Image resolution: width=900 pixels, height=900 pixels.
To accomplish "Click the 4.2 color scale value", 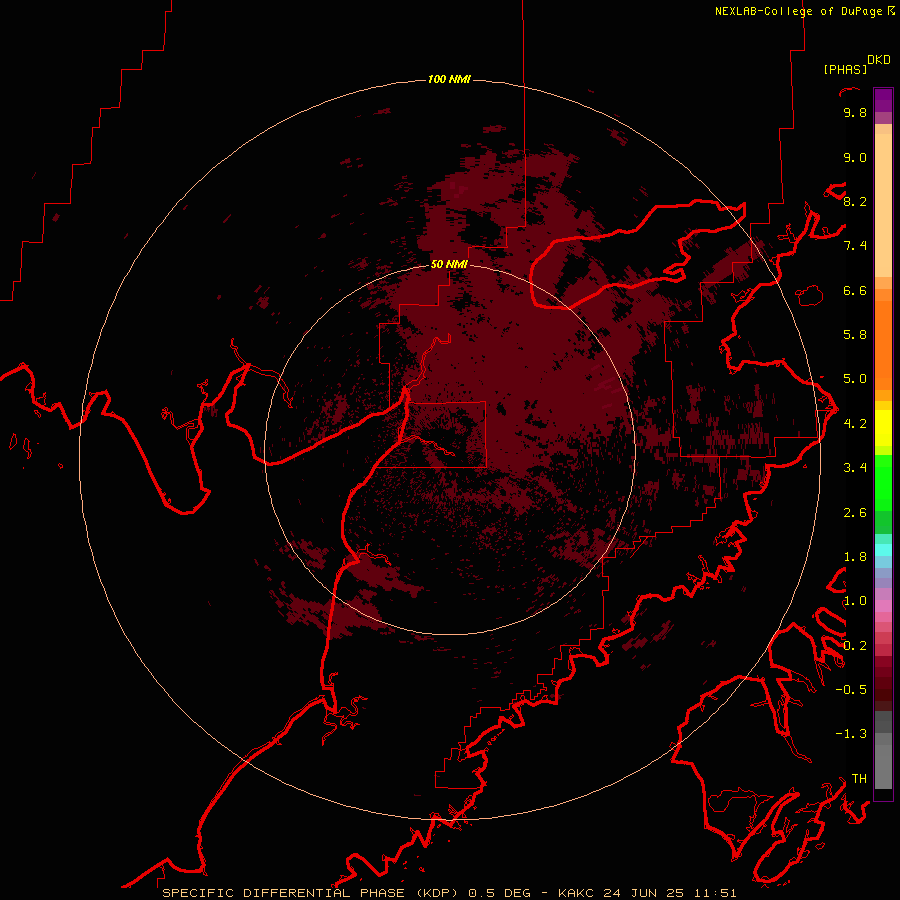I will point(855,424).
